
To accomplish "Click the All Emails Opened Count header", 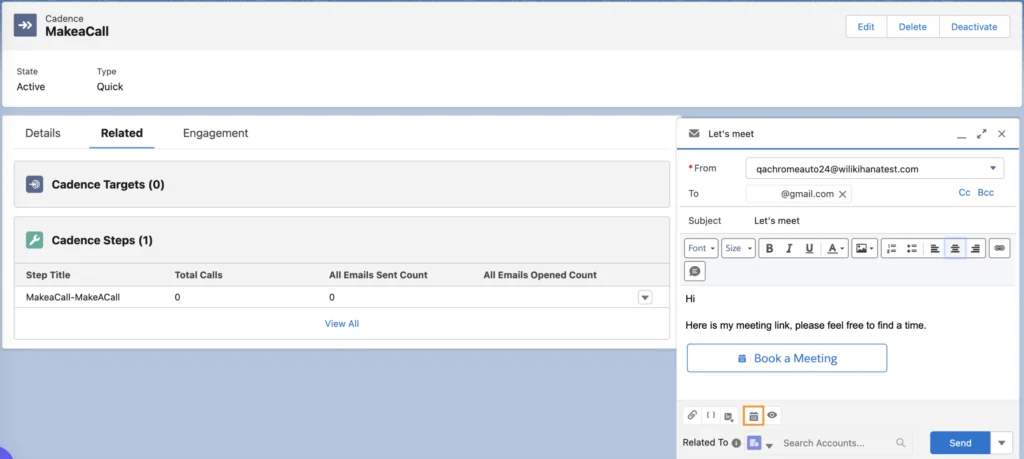I will tap(540, 275).
